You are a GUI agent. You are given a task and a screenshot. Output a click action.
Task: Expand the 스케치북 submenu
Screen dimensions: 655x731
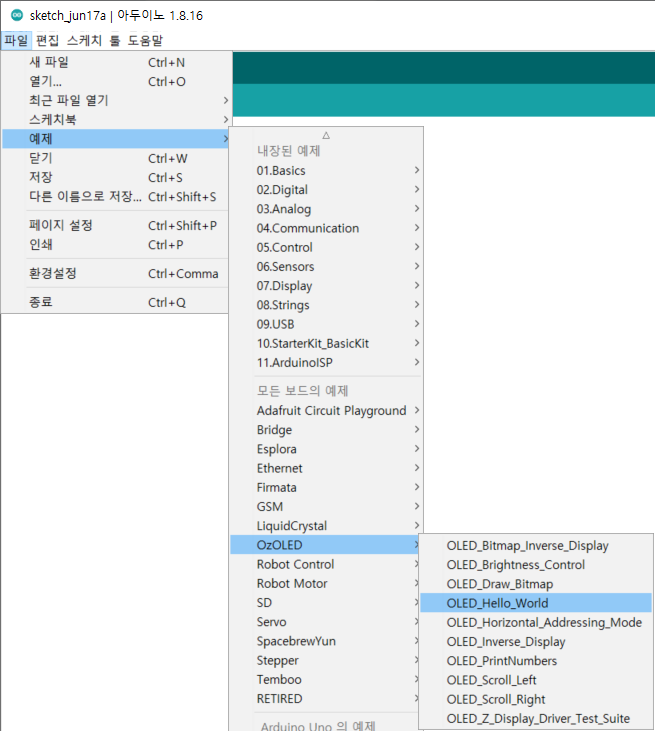click(x=115, y=119)
